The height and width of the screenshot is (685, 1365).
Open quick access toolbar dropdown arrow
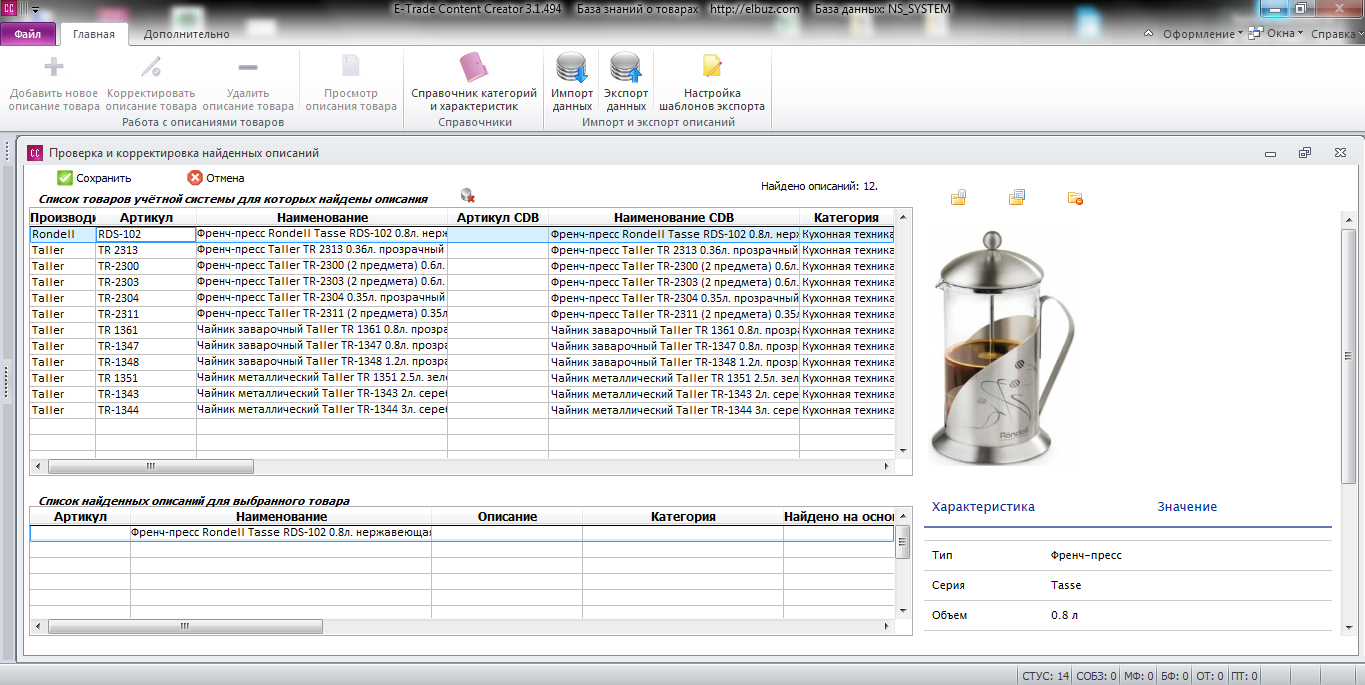tap(36, 9)
